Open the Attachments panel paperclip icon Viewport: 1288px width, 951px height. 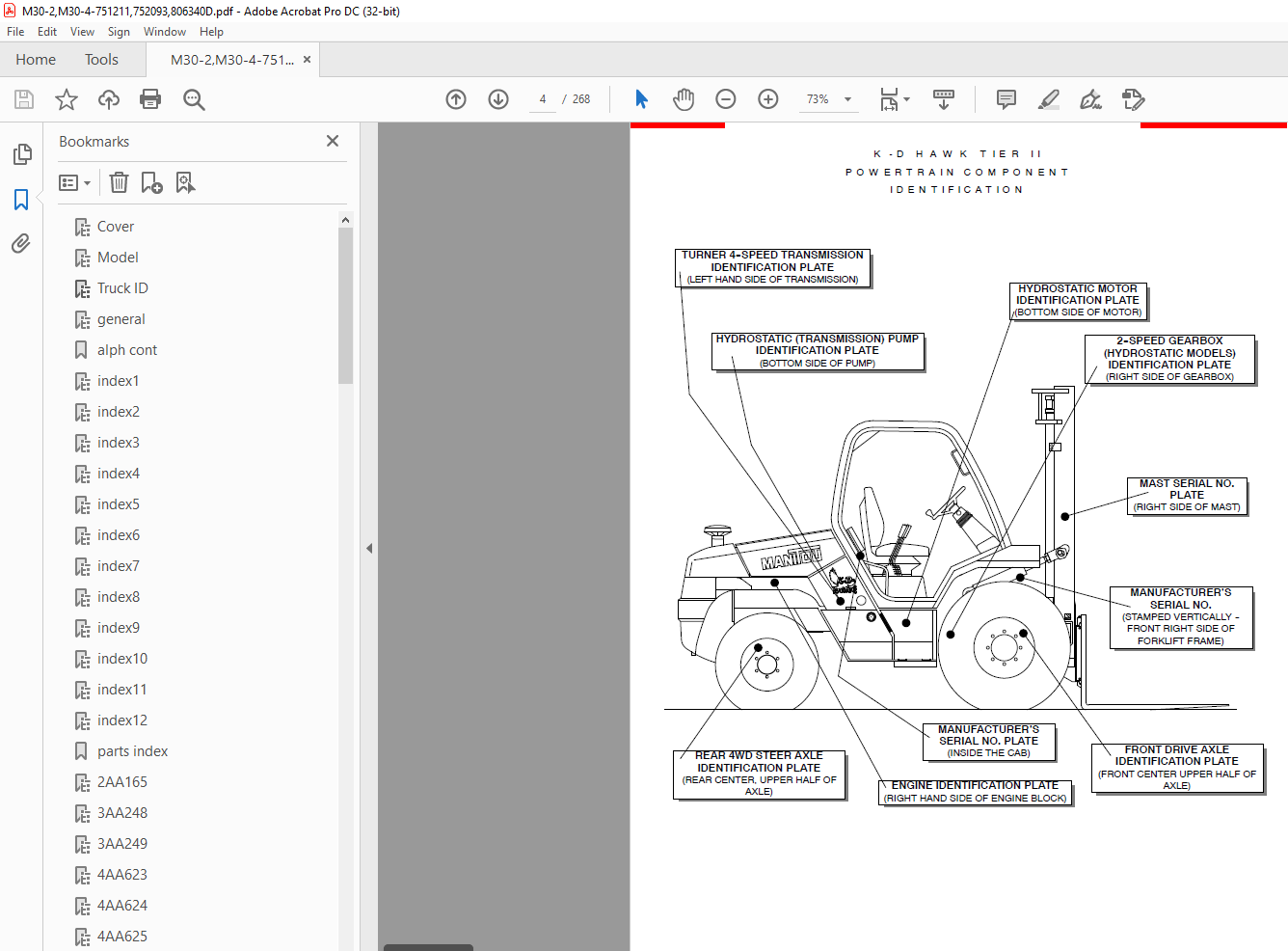click(x=21, y=243)
